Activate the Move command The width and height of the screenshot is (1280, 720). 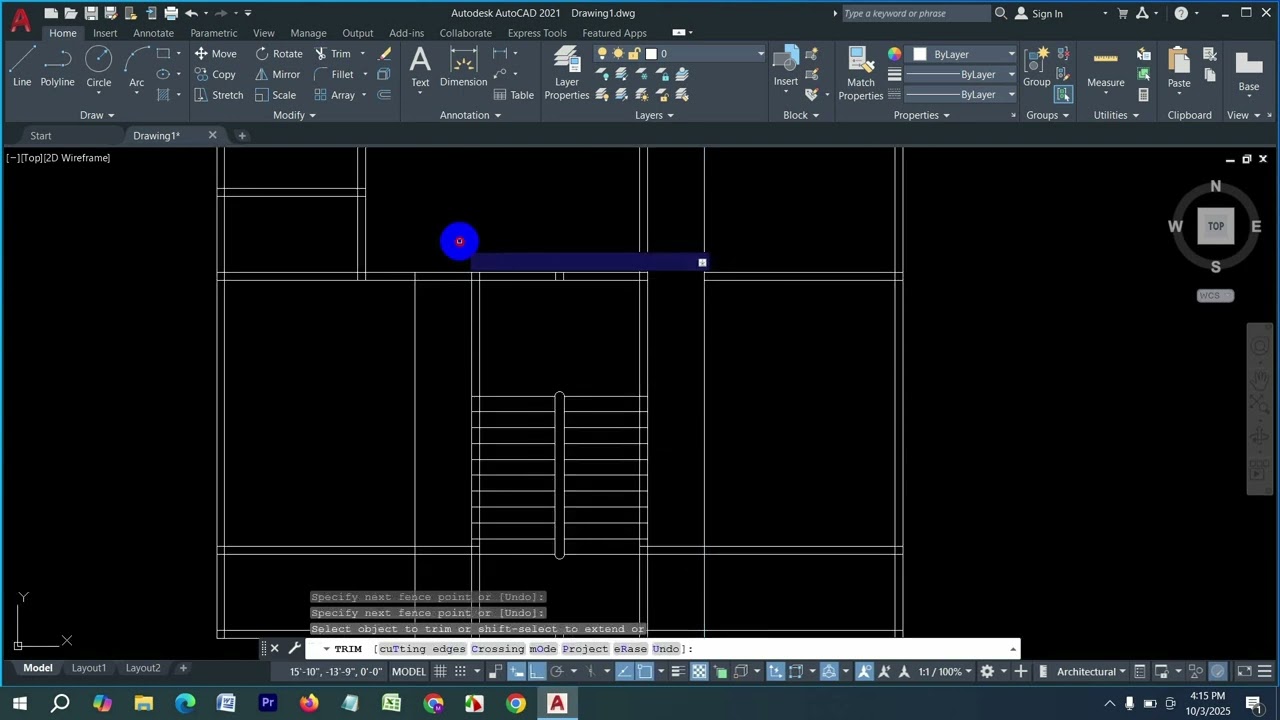pyautogui.click(x=215, y=54)
